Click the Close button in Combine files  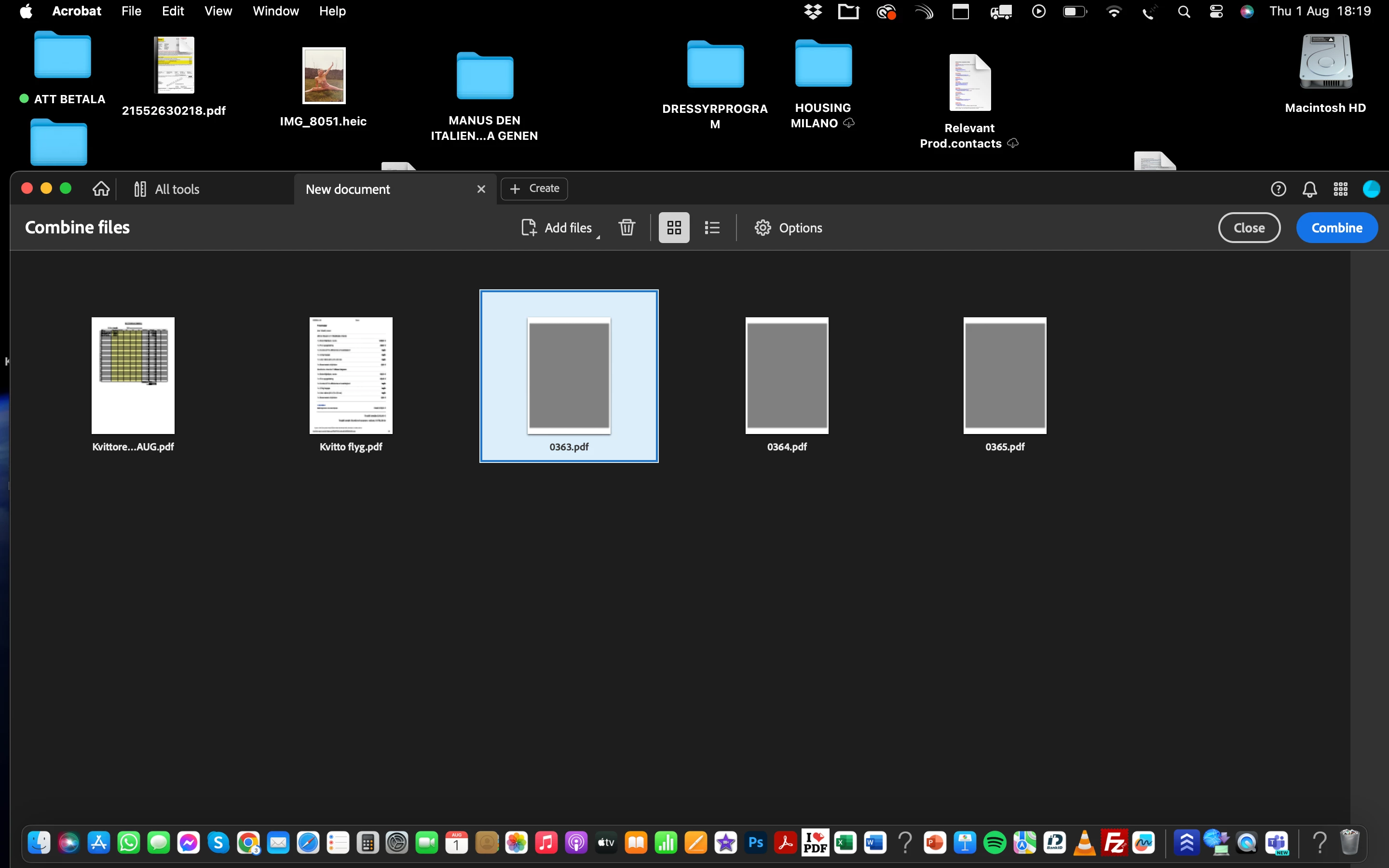click(1249, 228)
